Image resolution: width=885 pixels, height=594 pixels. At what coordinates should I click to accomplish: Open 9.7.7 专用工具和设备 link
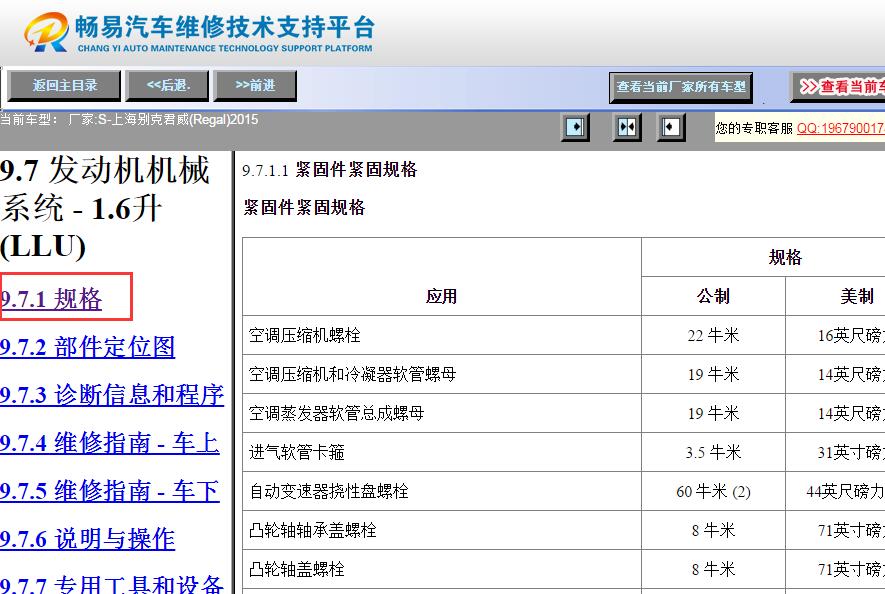[112, 585]
